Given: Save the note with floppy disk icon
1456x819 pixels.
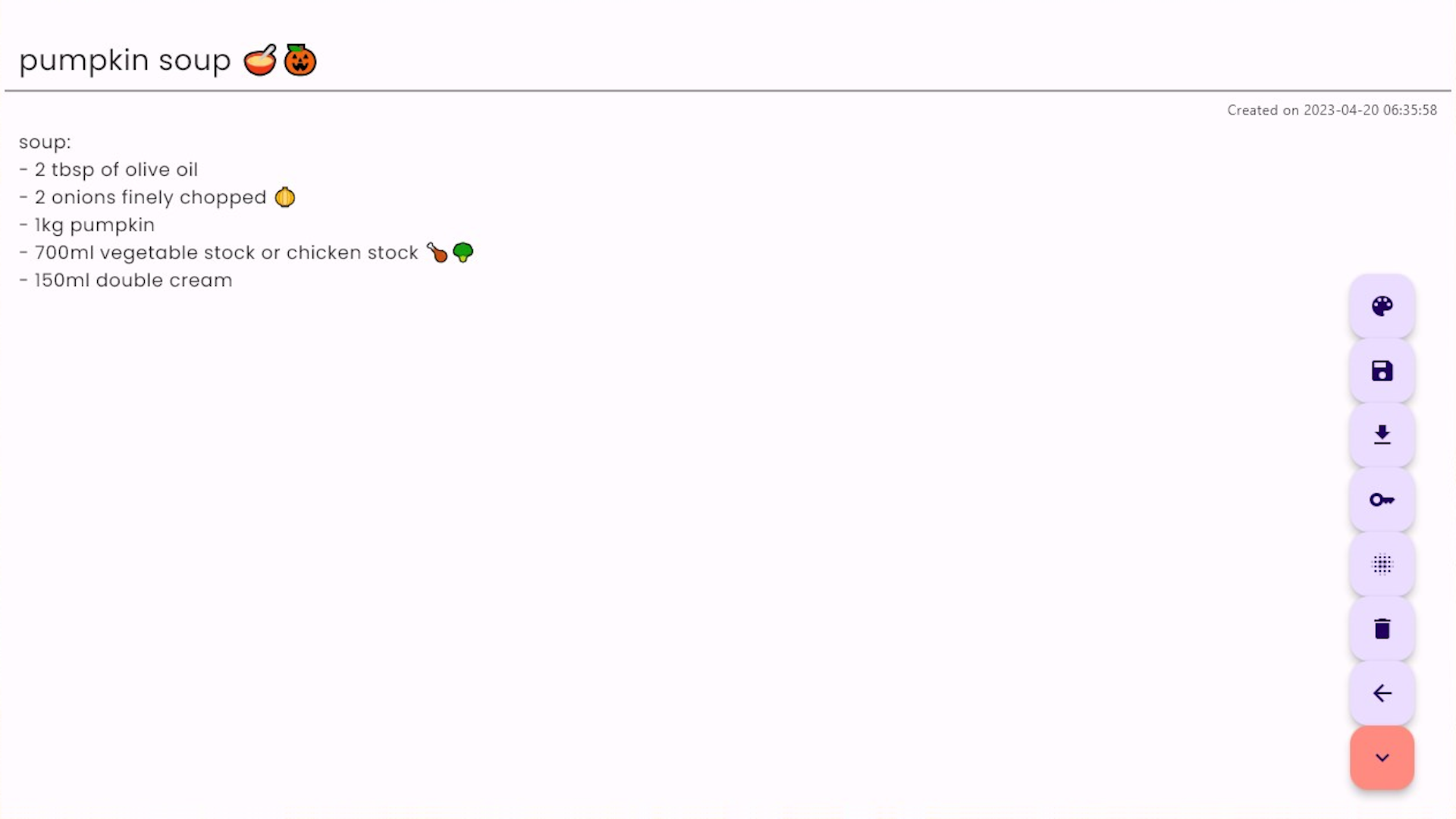Looking at the screenshot, I should [1382, 371].
